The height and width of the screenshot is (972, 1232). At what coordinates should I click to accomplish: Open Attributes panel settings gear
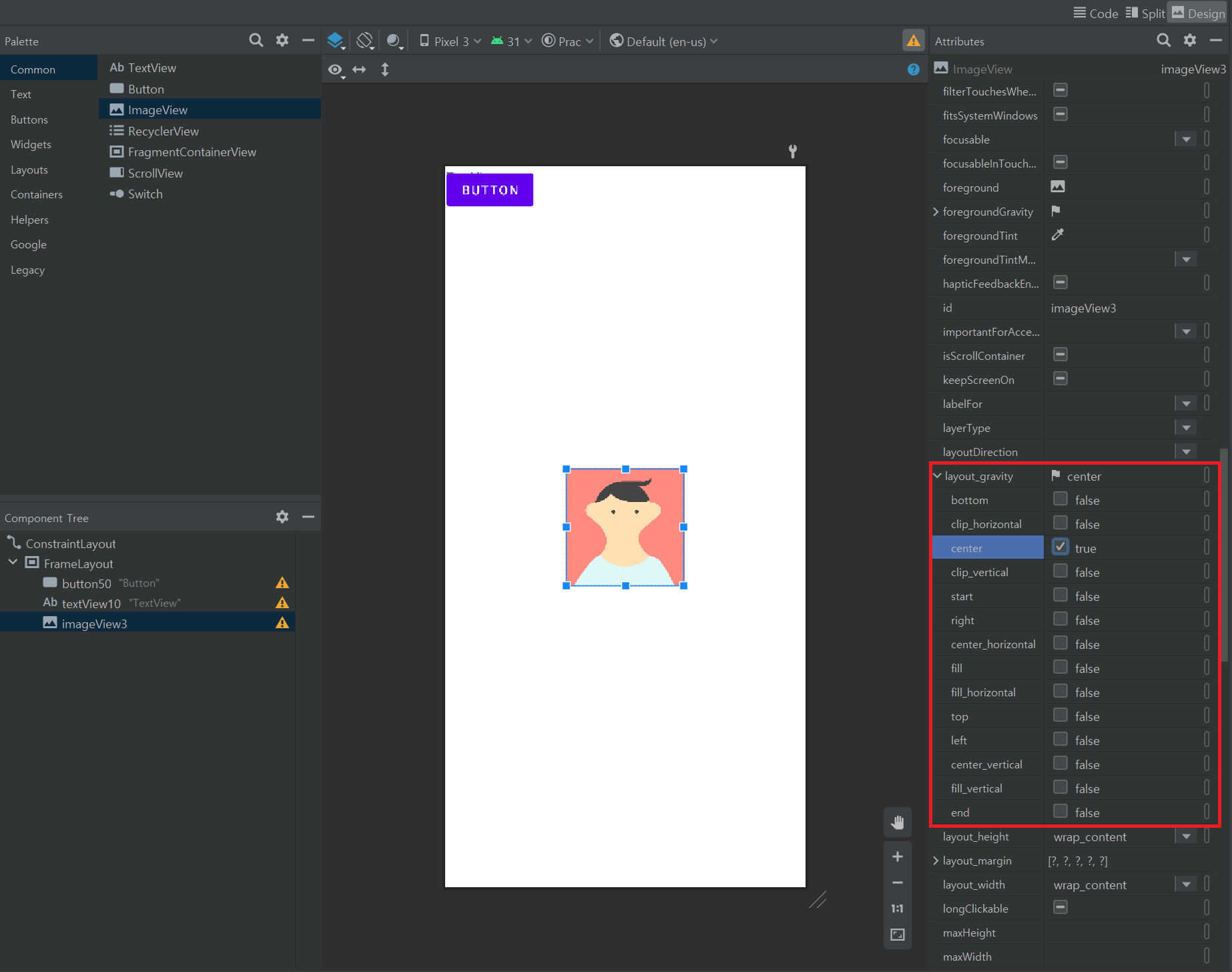(x=1190, y=41)
